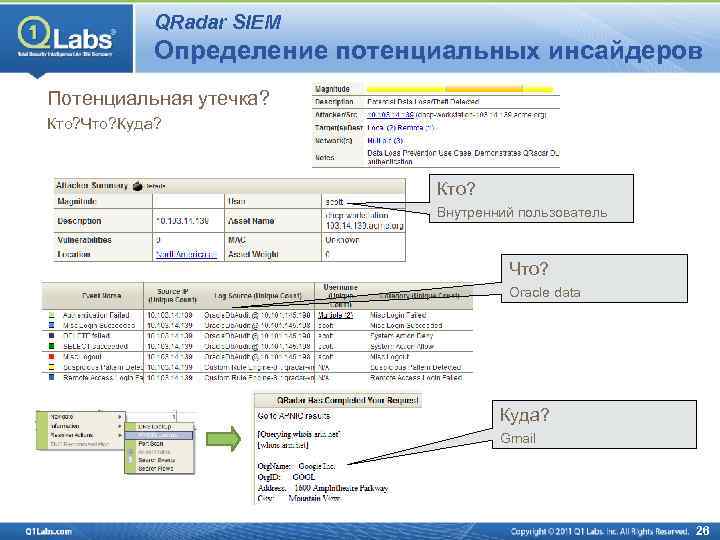This screenshot has width=720, height=540.
Task: Expand the arrow next to Resolver Actions
Action: point(120,435)
